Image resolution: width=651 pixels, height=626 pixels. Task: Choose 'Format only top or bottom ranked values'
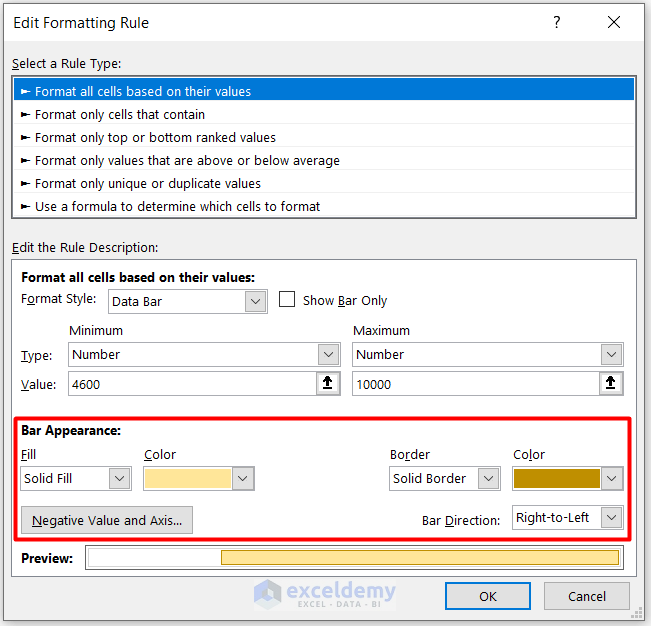(x=155, y=137)
